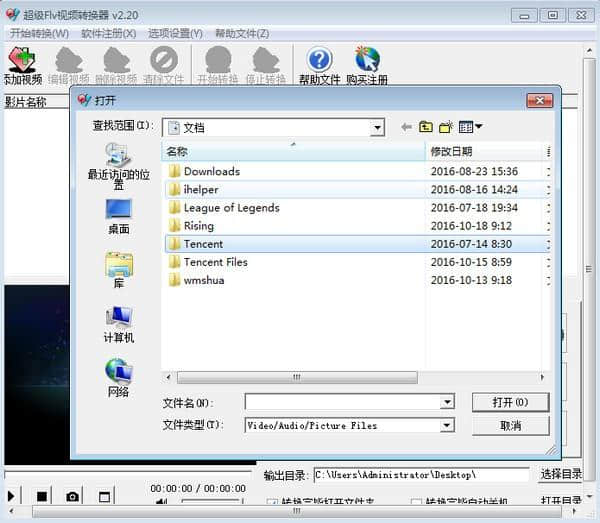Open the Software Registration (软件注册) menu

109,33
